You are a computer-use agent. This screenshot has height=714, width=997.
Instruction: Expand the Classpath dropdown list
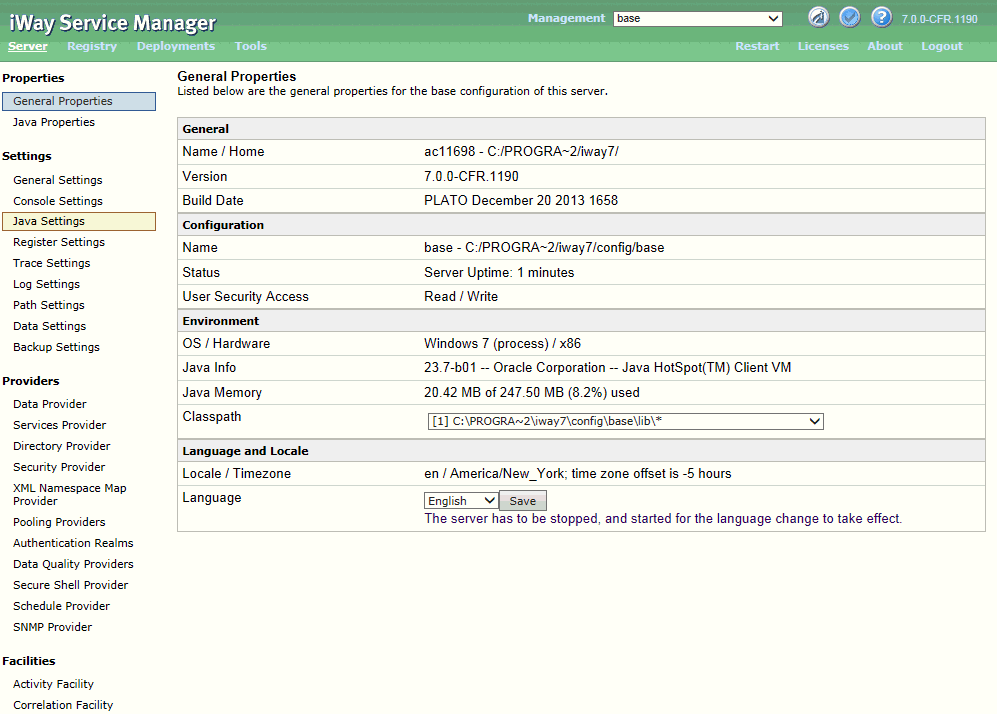tap(626, 421)
